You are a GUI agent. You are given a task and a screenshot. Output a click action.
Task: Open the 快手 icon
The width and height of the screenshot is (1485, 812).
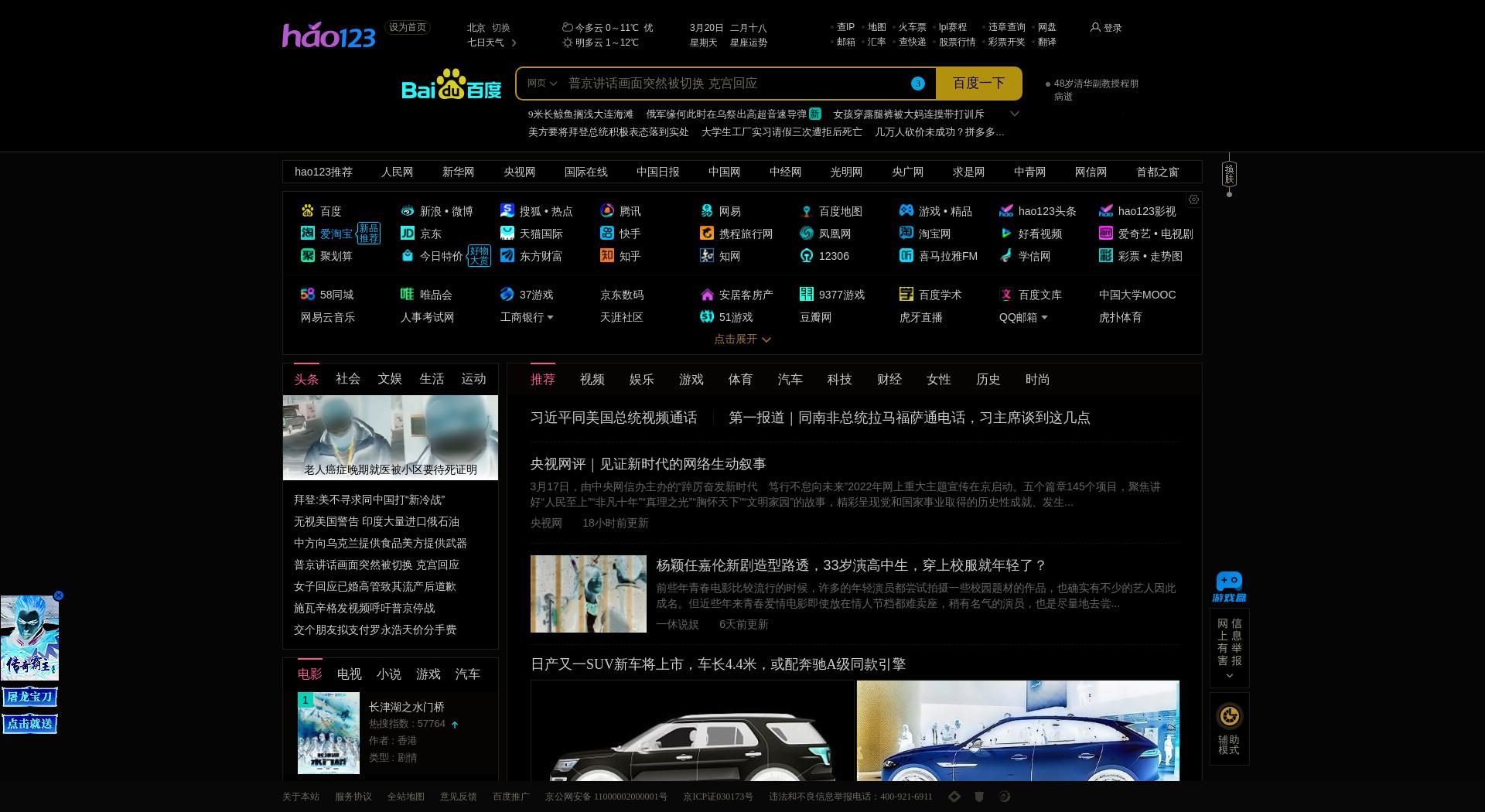click(607, 234)
